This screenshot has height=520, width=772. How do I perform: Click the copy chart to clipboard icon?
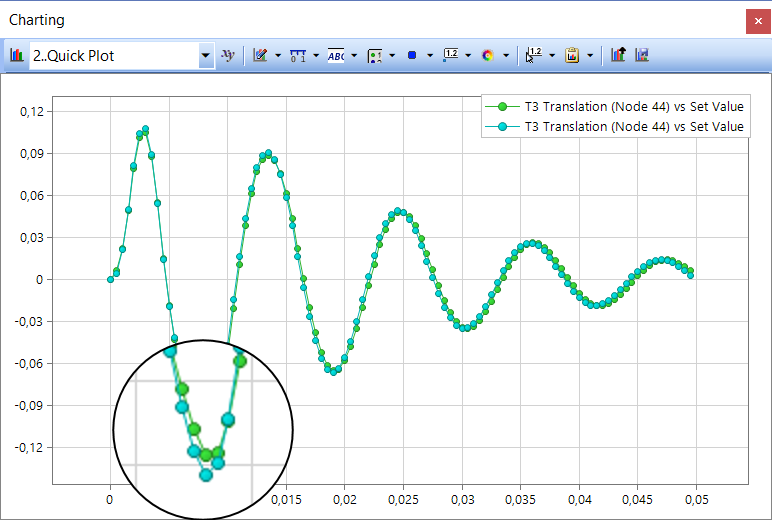(x=572, y=55)
